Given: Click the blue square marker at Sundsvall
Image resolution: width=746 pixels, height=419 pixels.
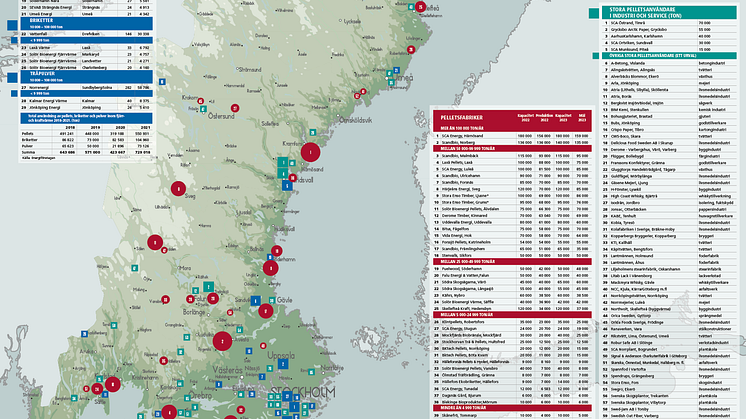Looking at the screenshot, I should pyautogui.click(x=287, y=185).
